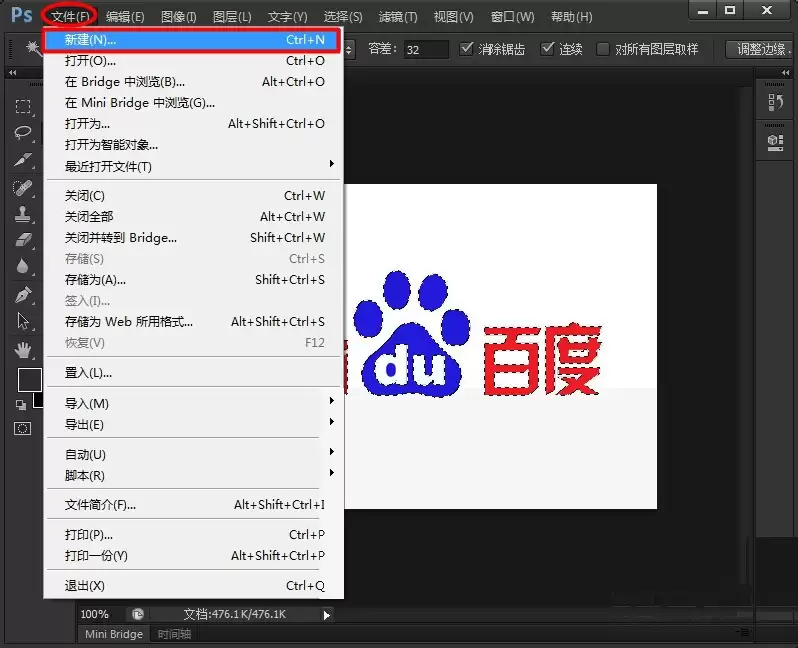Viewport: 798px width, 648px height.
Task: Expand 导出(E) submenu
Action: (x=194, y=425)
